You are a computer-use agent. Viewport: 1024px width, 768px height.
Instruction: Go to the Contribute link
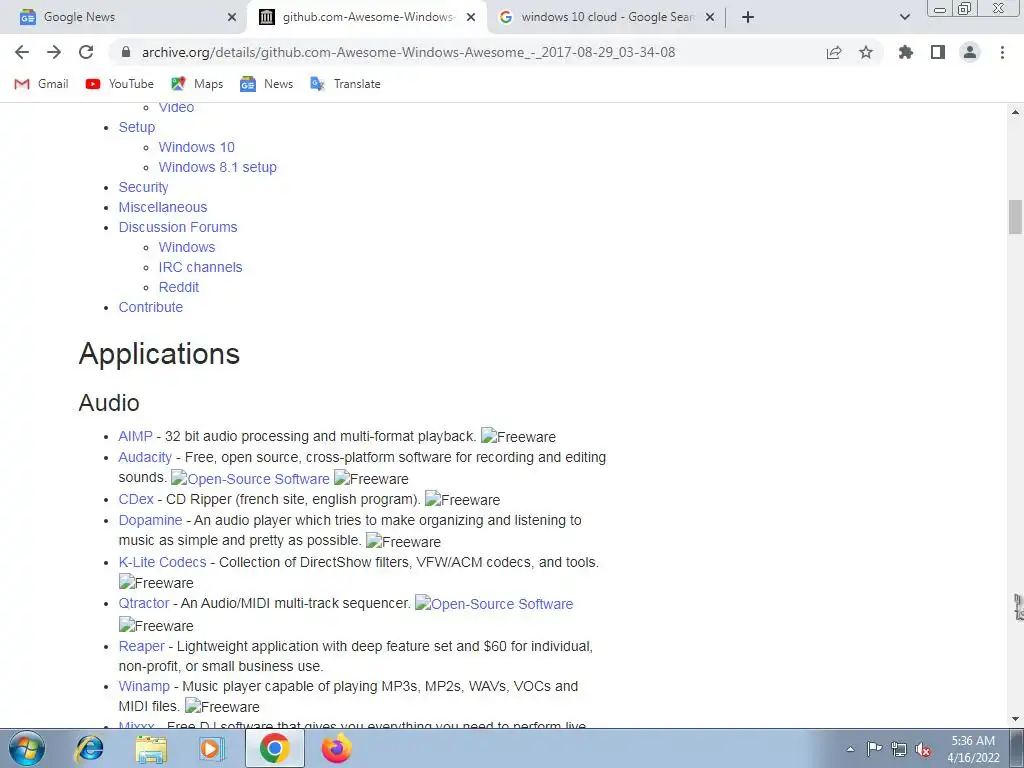click(x=151, y=307)
